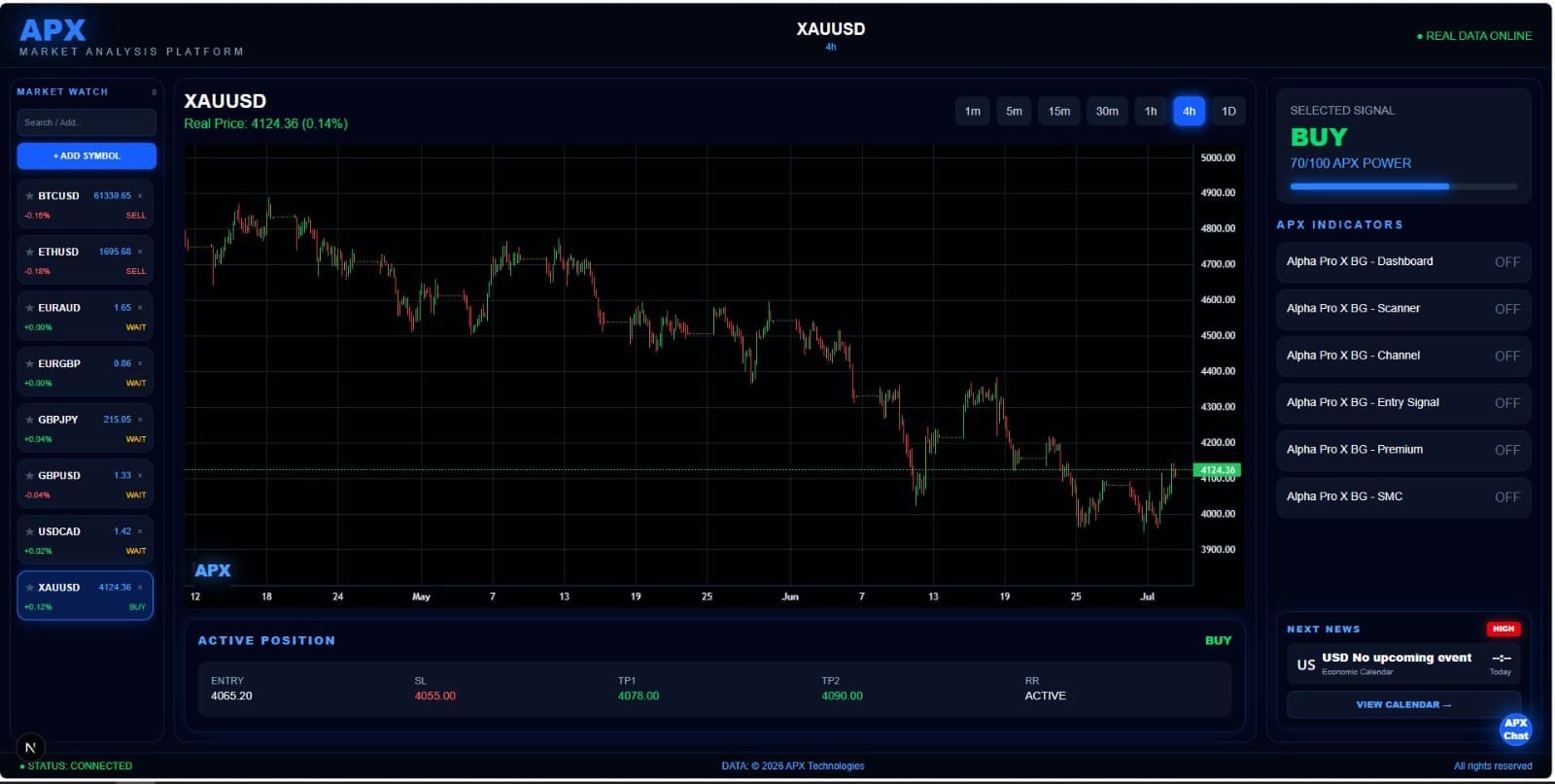
Task: Open VIEW CALENDAR link
Action: coord(1403,704)
